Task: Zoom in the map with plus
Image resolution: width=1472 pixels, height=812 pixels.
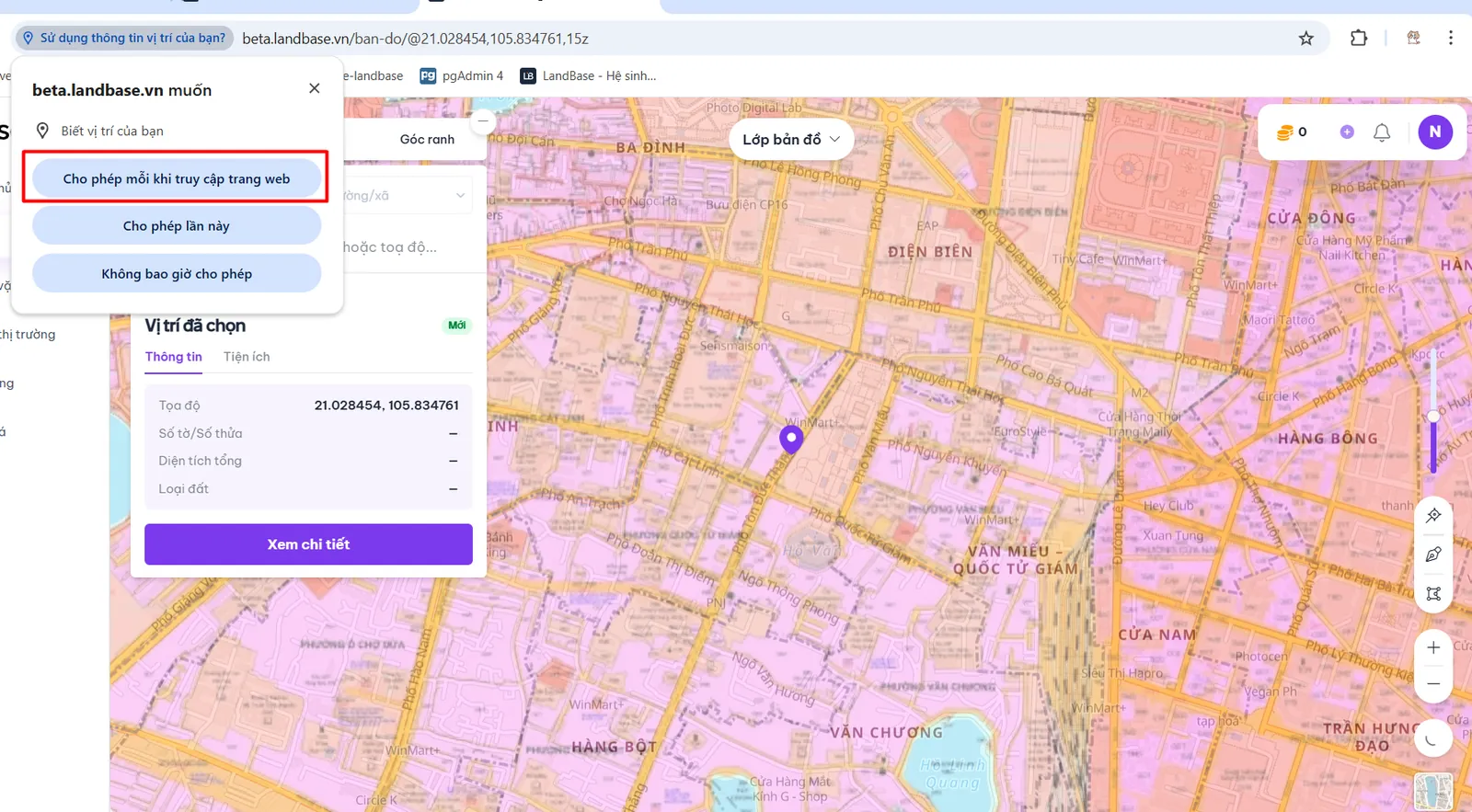Action: pos(1433,647)
